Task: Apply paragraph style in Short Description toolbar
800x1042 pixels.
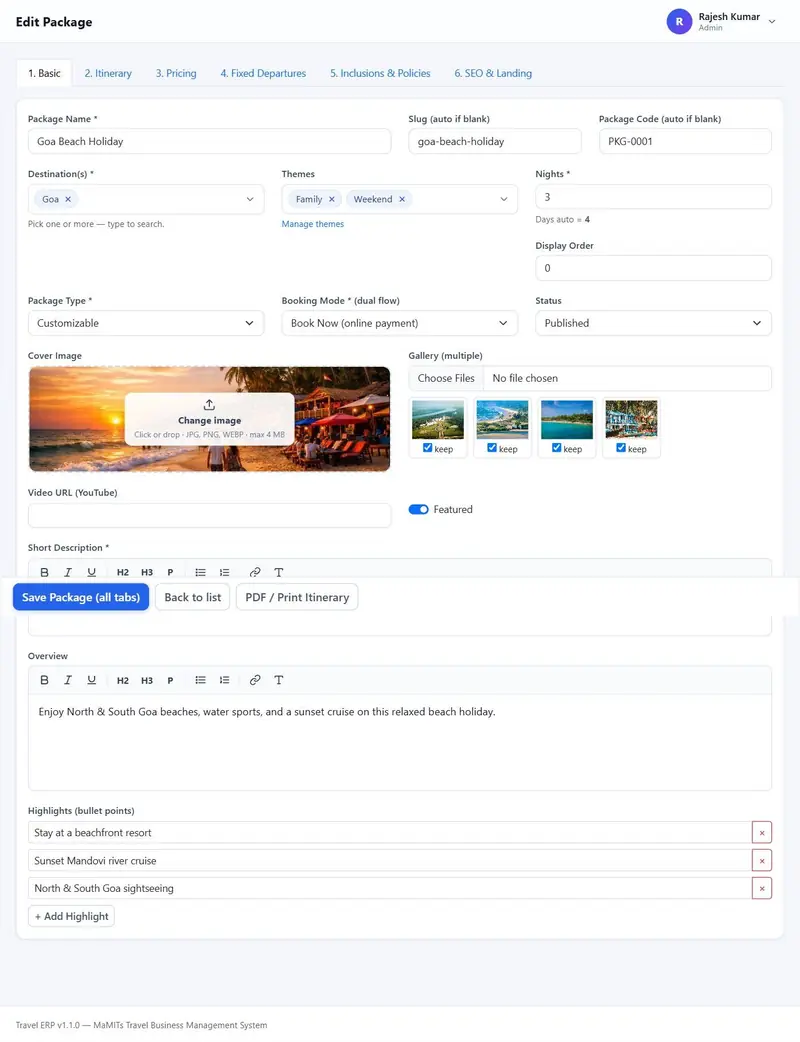Action: click(170, 572)
